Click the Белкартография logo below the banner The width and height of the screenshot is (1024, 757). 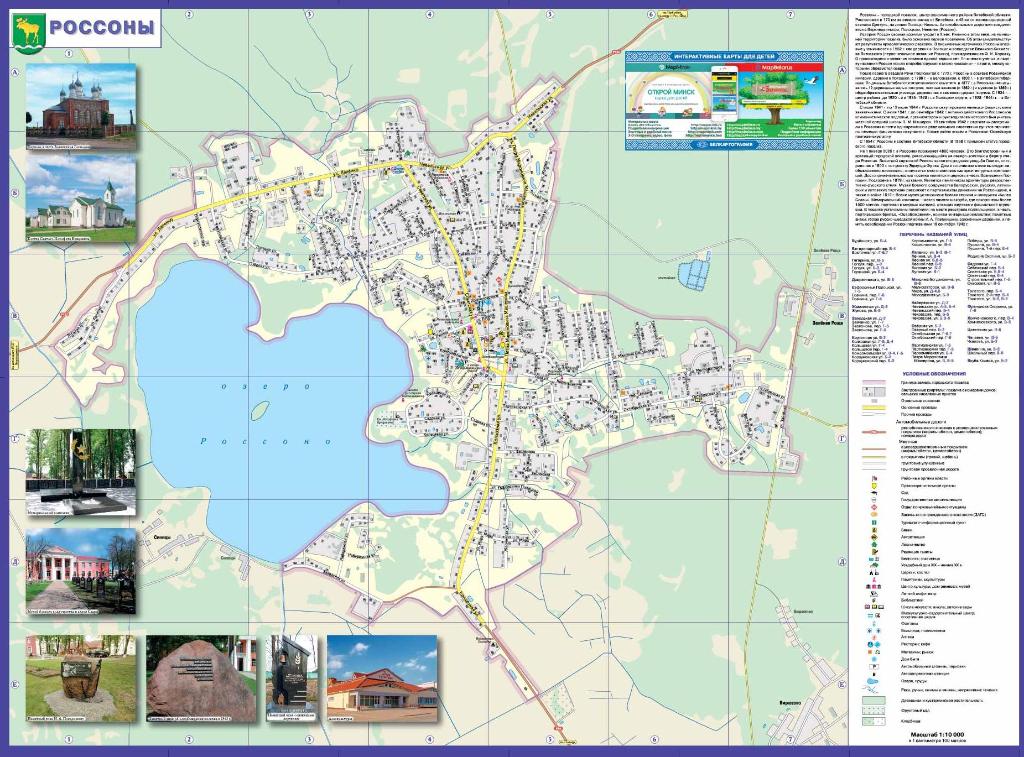click(727, 145)
